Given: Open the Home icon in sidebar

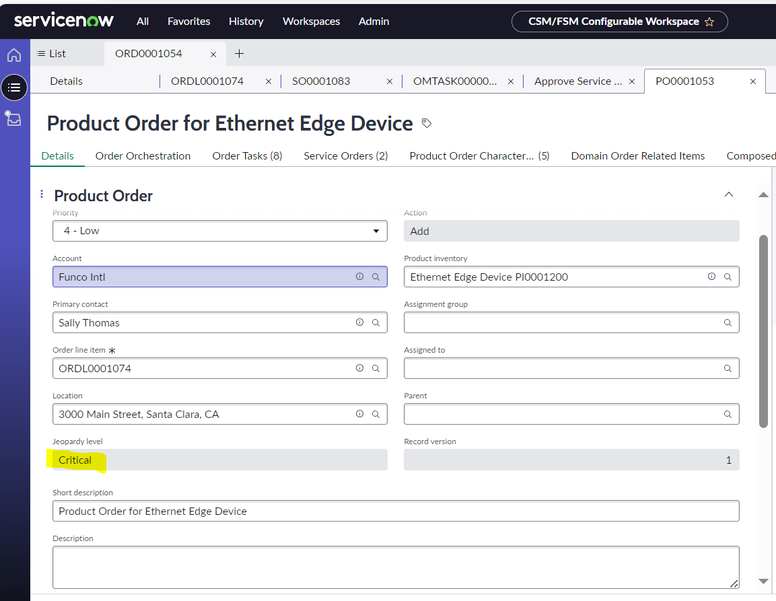Looking at the screenshot, I should pos(14,54).
